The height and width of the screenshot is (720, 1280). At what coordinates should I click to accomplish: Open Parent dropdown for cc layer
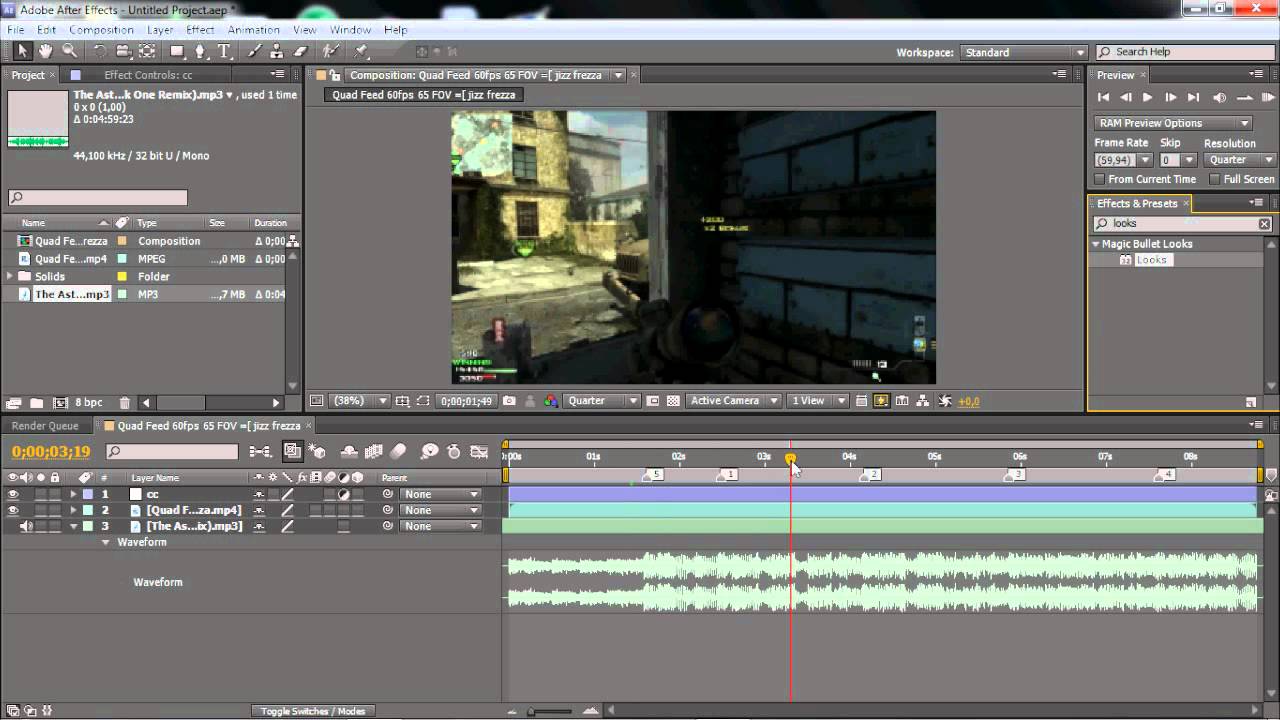(440, 494)
